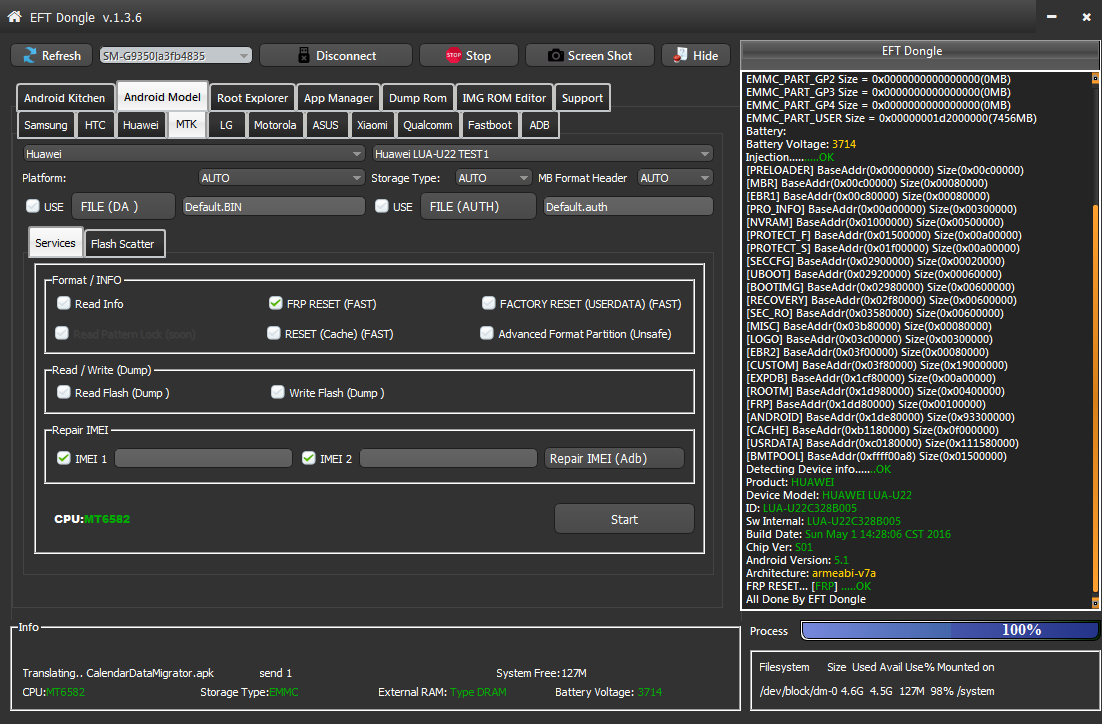1102x724 pixels.
Task: Toggle USE checkbox for FILE (AUTH)
Action: click(382, 206)
